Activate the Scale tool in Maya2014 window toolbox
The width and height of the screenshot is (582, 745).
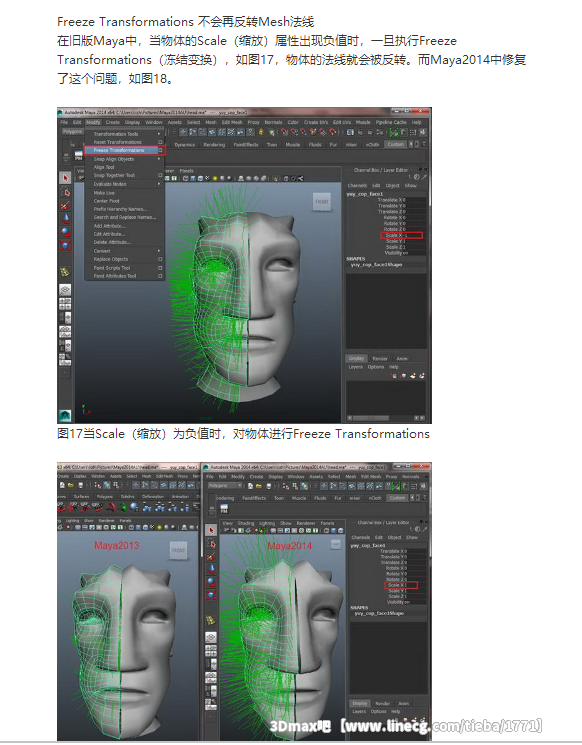point(211,595)
